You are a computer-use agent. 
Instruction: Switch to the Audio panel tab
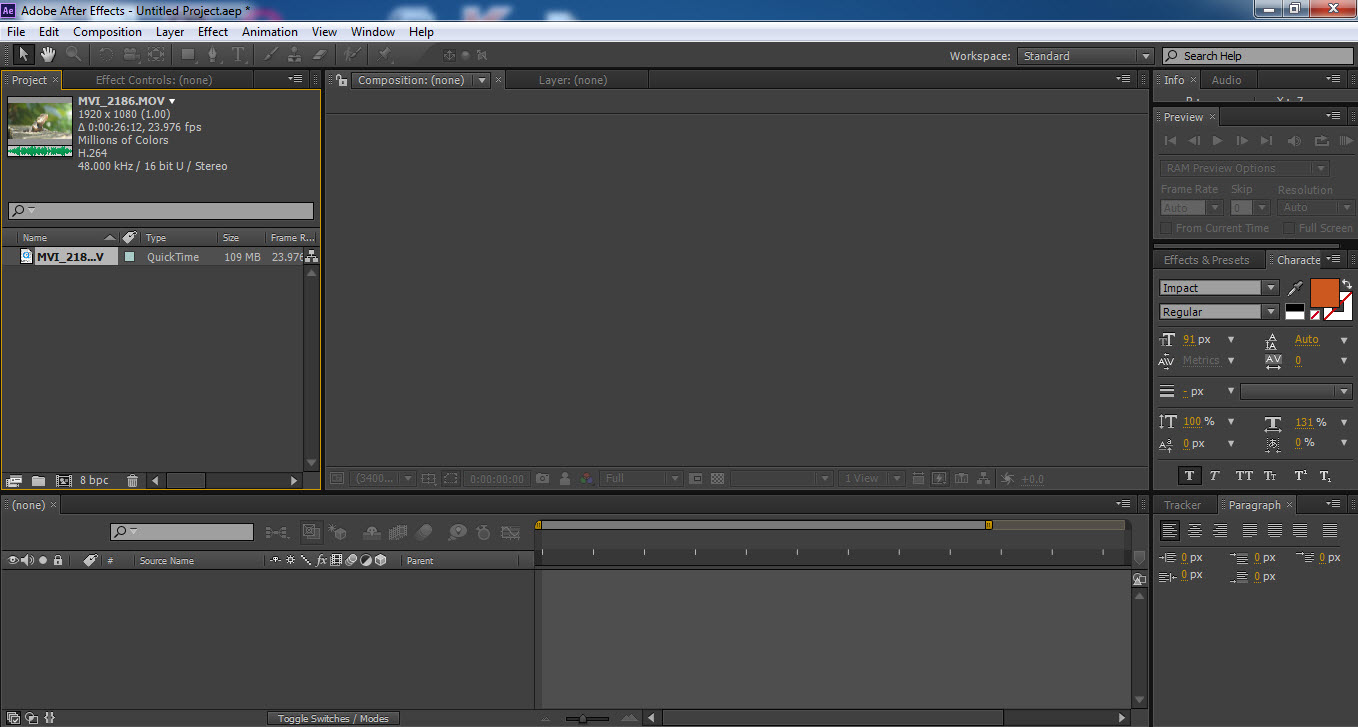click(1226, 80)
